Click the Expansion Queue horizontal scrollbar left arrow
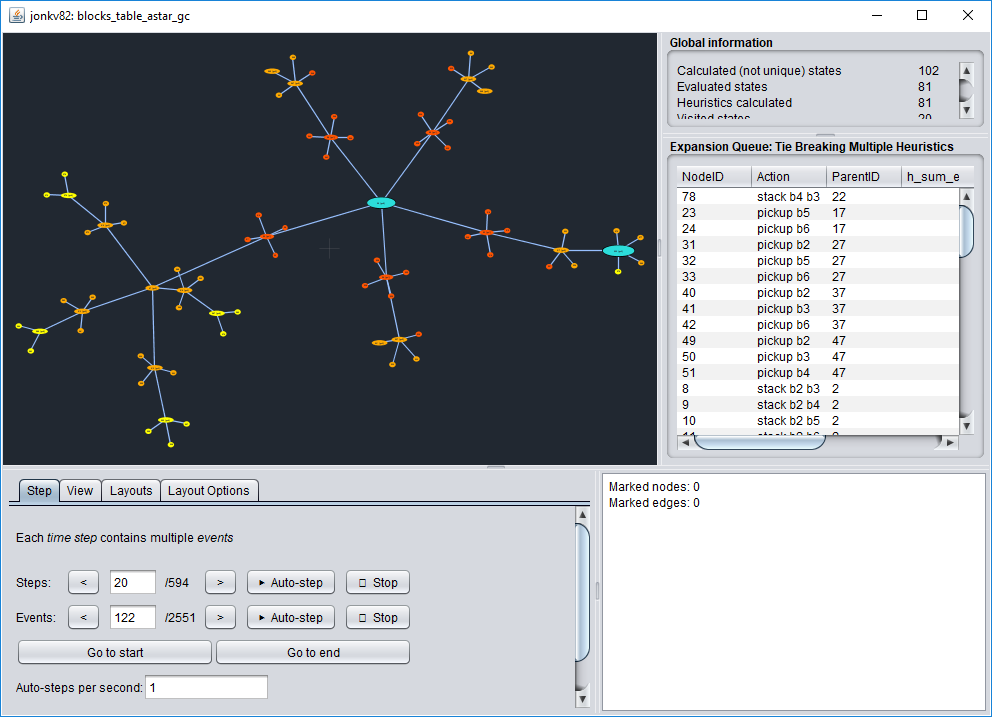Image resolution: width=992 pixels, height=717 pixels. 685,442
